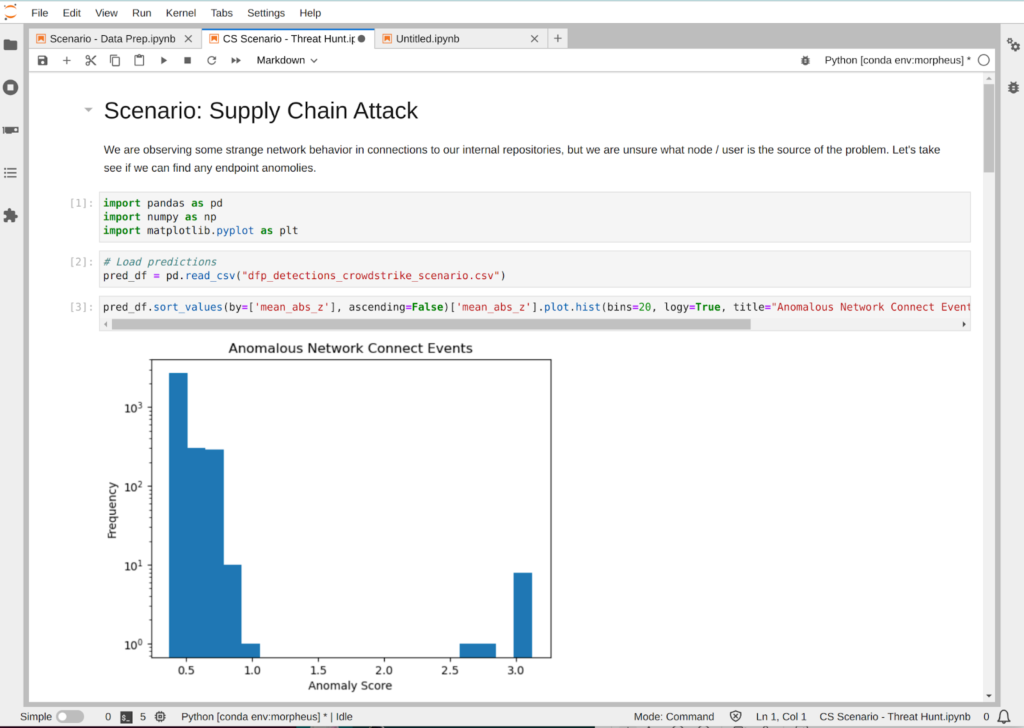Interrupt the kernel with the stop icon
The image size is (1024, 728).
pos(187,61)
